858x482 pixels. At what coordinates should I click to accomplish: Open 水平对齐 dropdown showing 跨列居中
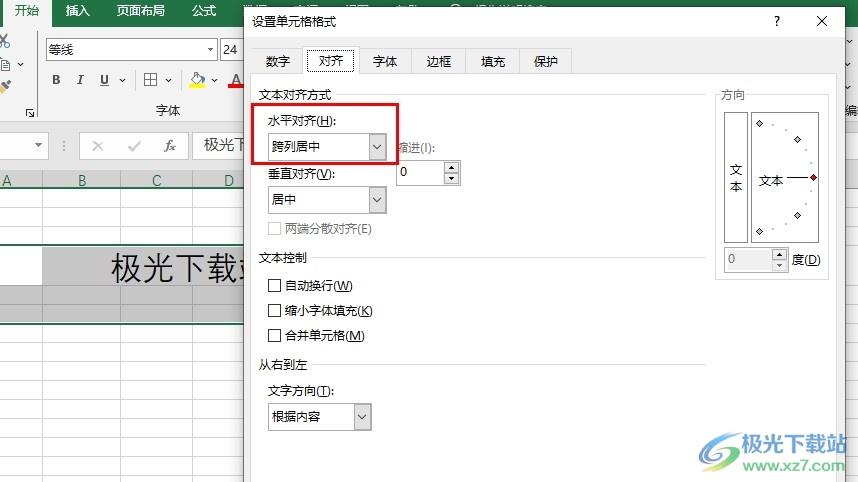coord(327,147)
